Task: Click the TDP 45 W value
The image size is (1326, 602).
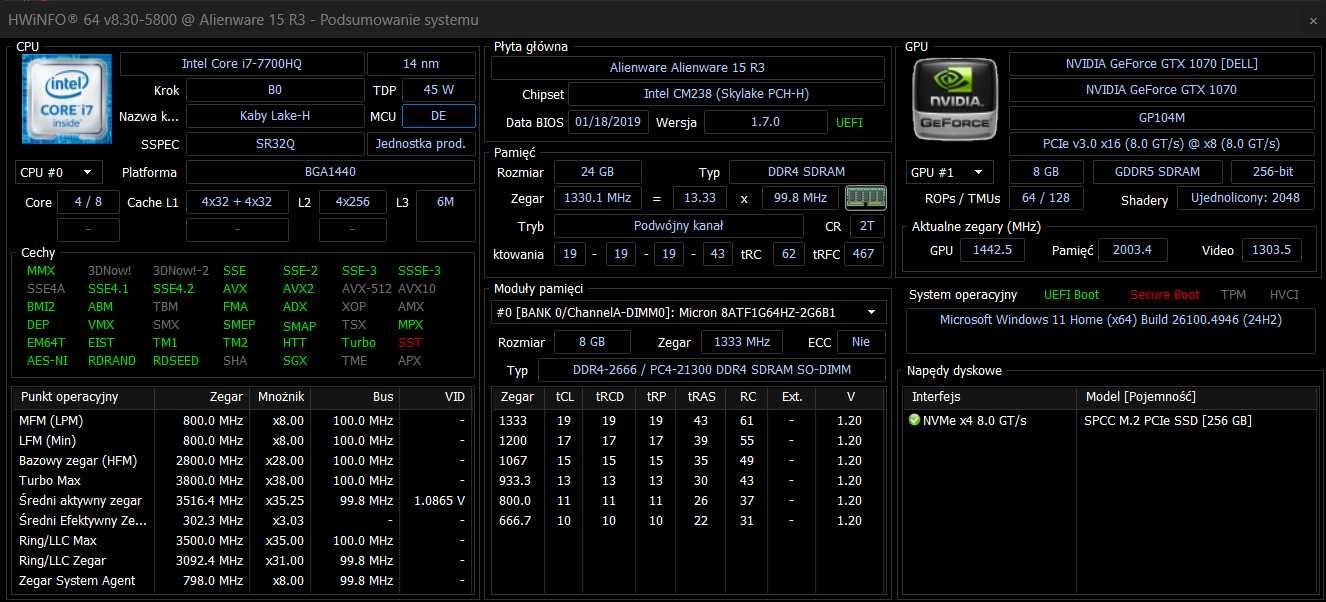Action: (x=438, y=90)
